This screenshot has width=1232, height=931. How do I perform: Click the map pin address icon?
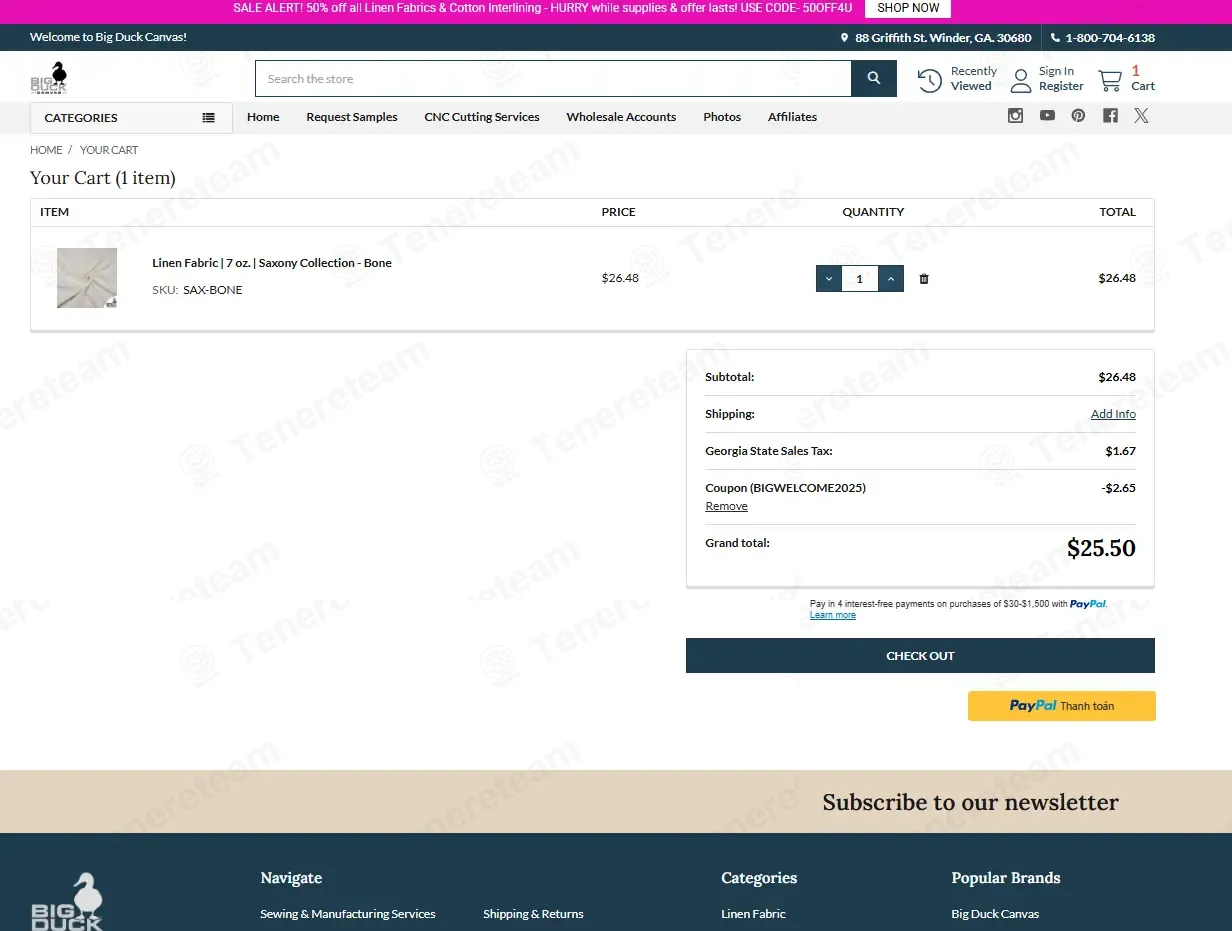[x=844, y=38]
